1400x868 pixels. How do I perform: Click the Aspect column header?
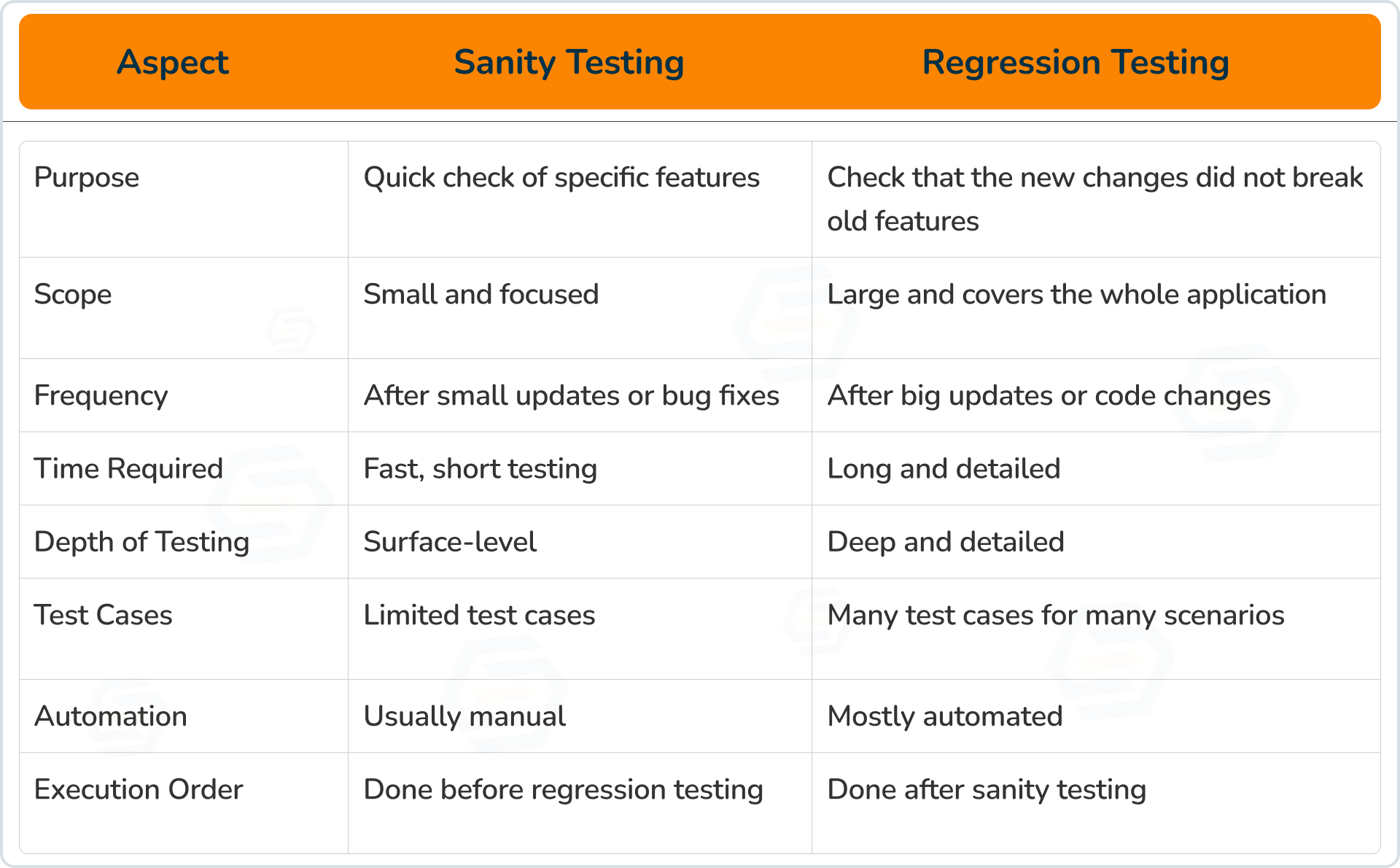[173, 62]
